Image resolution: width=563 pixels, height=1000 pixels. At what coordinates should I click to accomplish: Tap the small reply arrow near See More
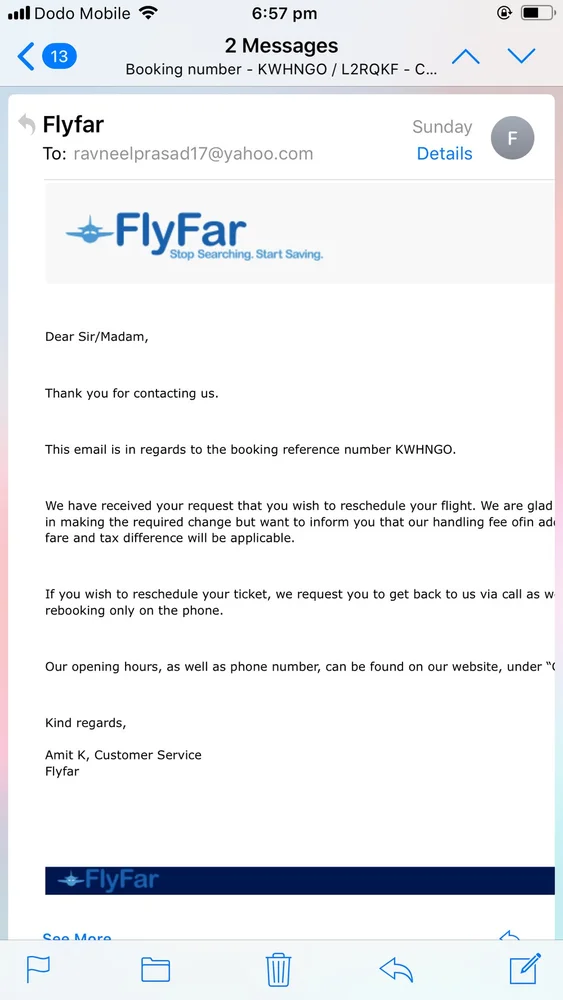coord(510,936)
